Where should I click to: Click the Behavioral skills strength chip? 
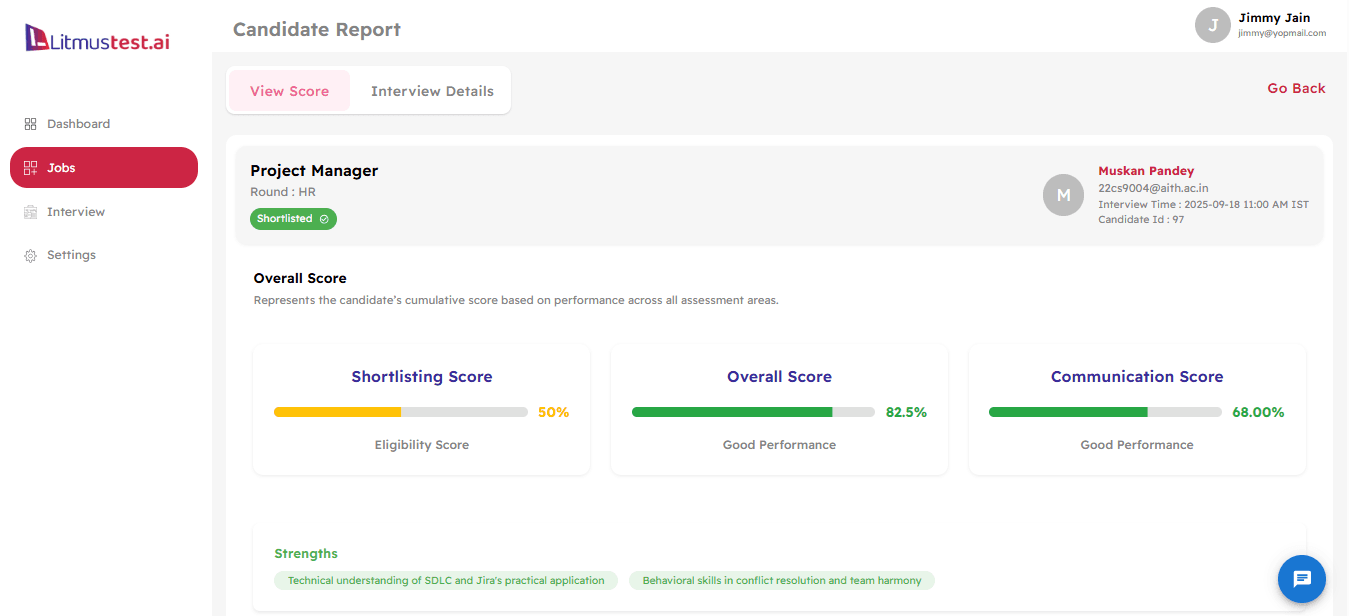coord(781,580)
